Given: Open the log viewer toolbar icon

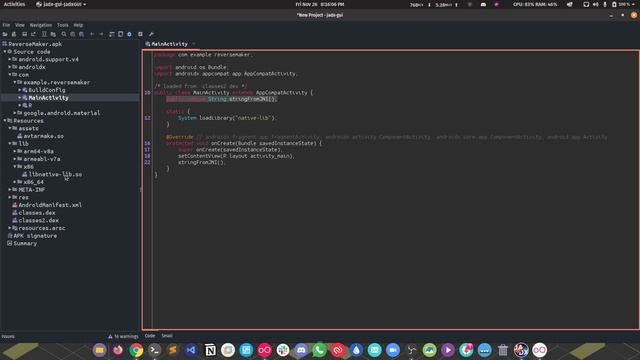Looking at the screenshot, I should coord(140,34).
